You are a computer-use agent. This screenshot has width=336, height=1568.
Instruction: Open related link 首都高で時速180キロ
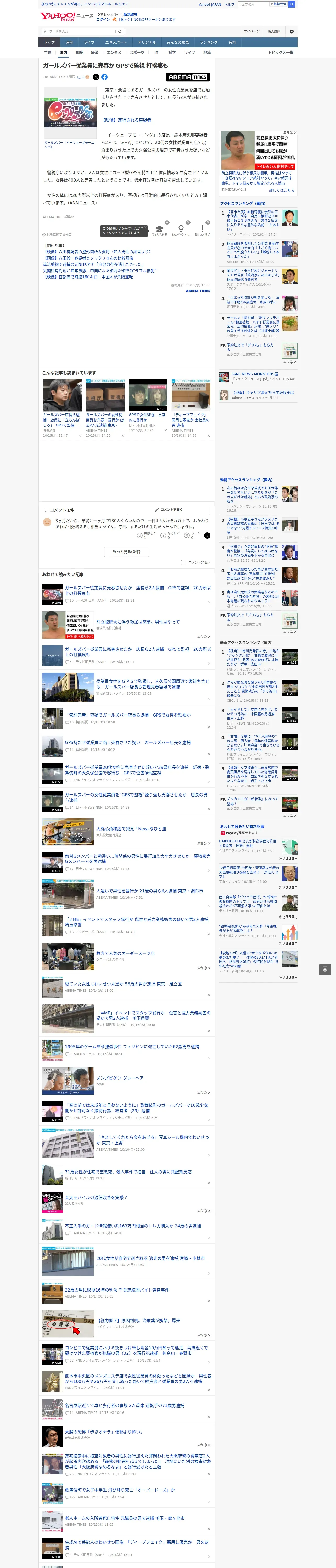[88, 277]
